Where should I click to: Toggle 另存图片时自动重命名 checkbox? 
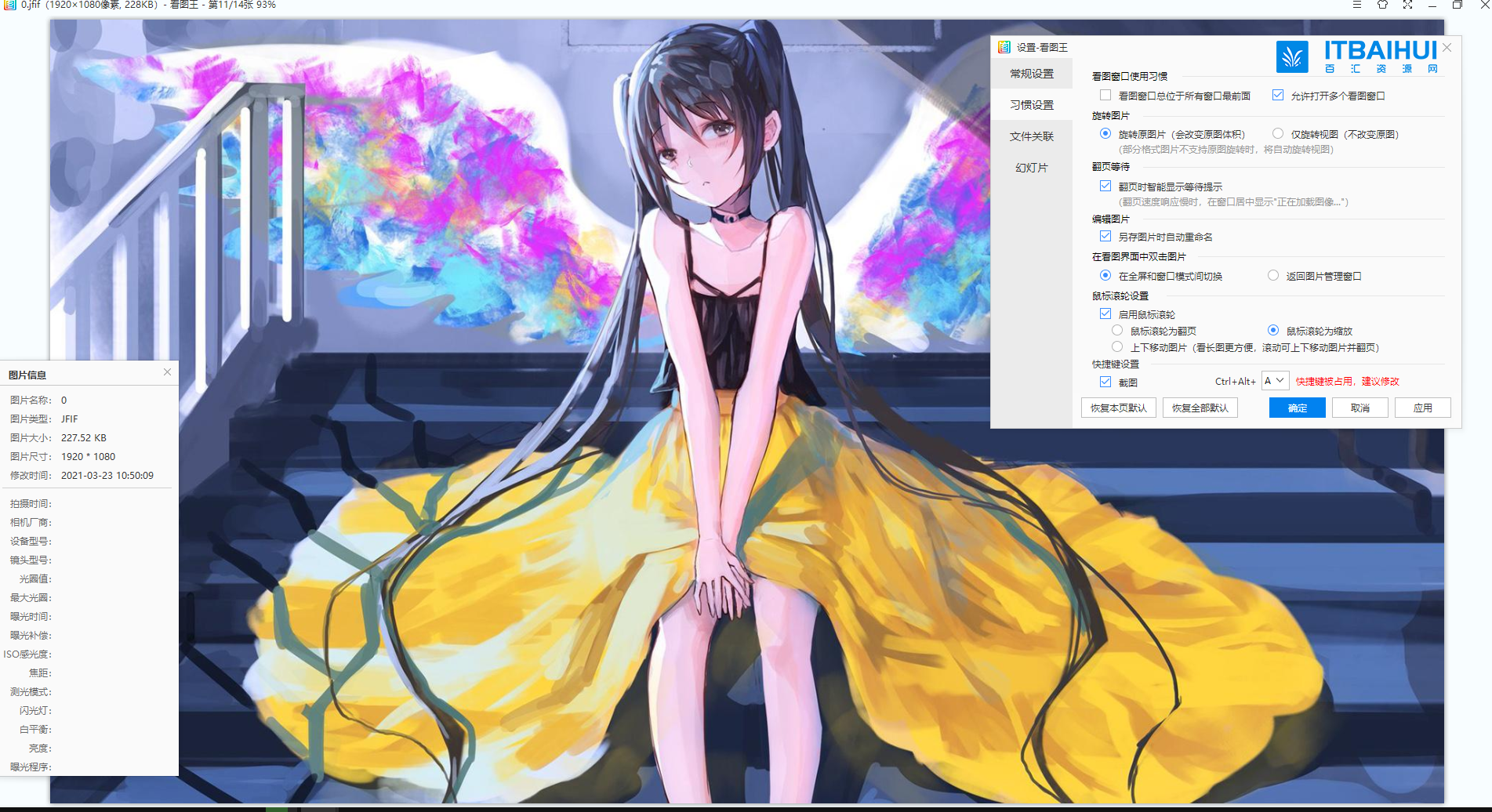pyautogui.click(x=1105, y=236)
